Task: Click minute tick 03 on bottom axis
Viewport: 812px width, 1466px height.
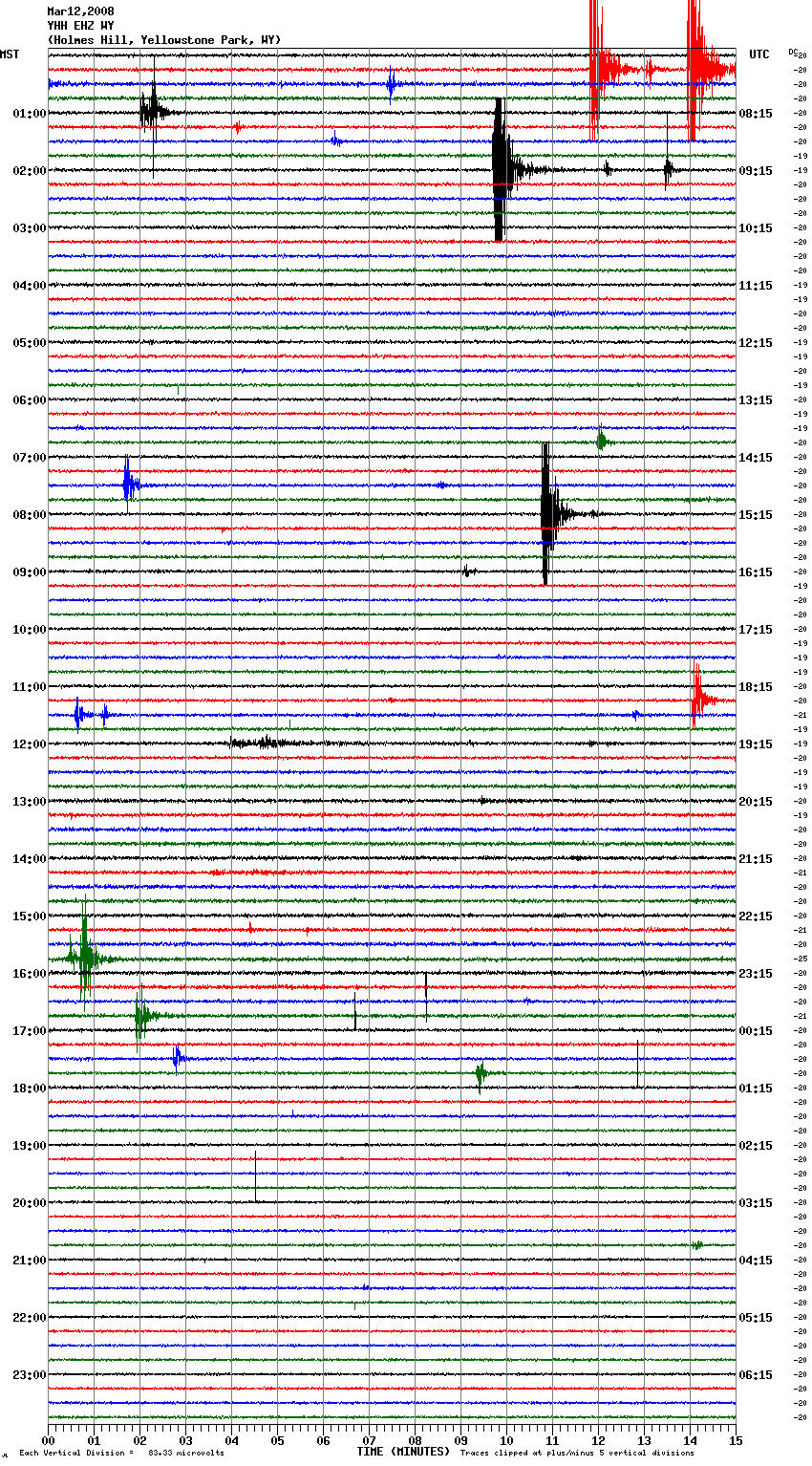Action: point(185,1439)
